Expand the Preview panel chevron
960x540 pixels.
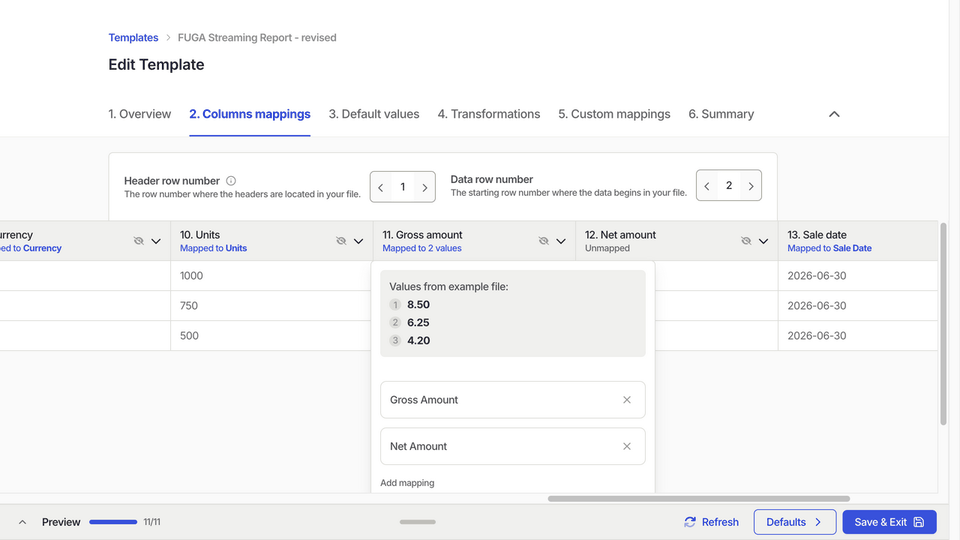point(23,522)
